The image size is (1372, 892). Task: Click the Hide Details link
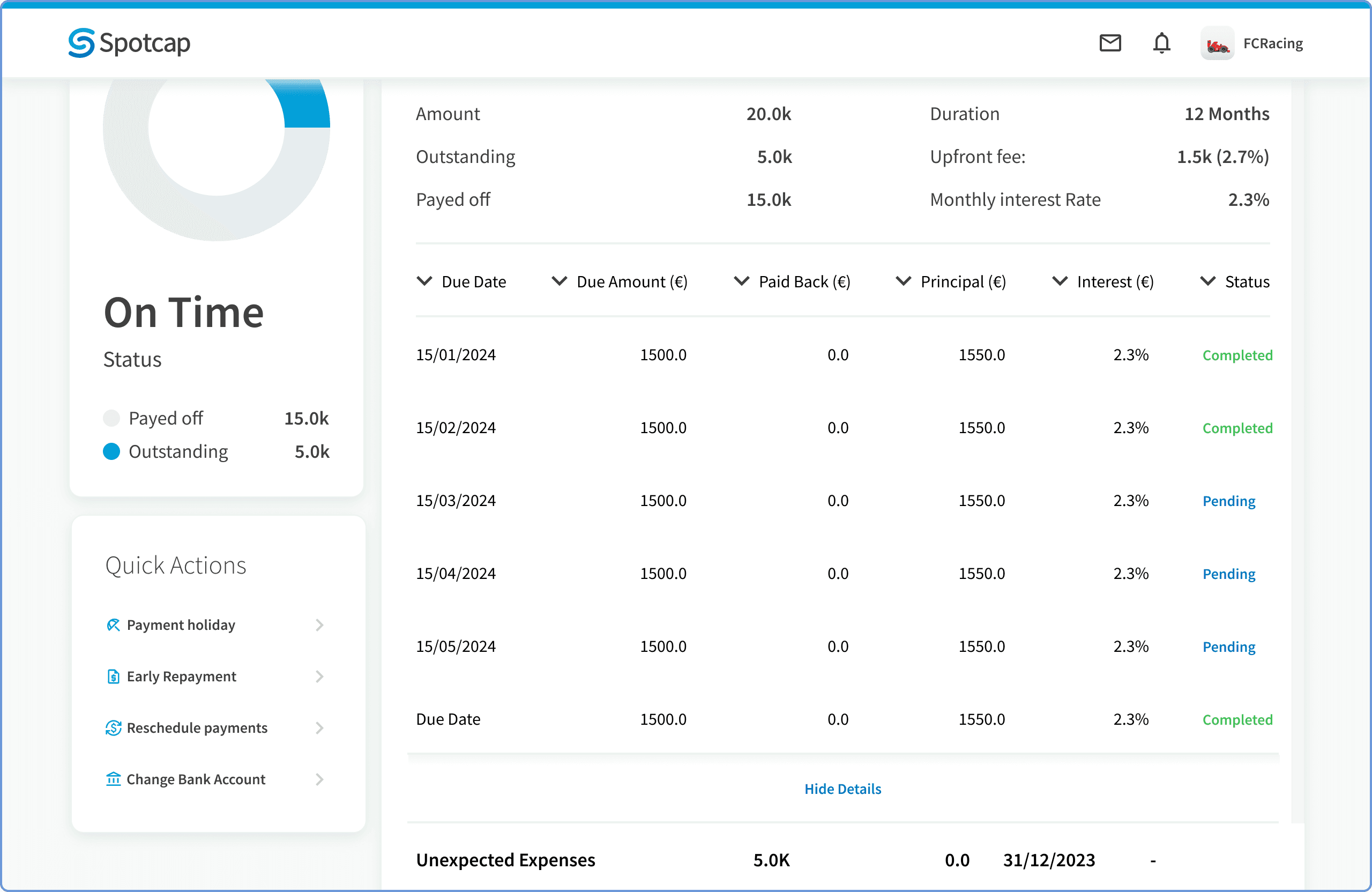(843, 789)
